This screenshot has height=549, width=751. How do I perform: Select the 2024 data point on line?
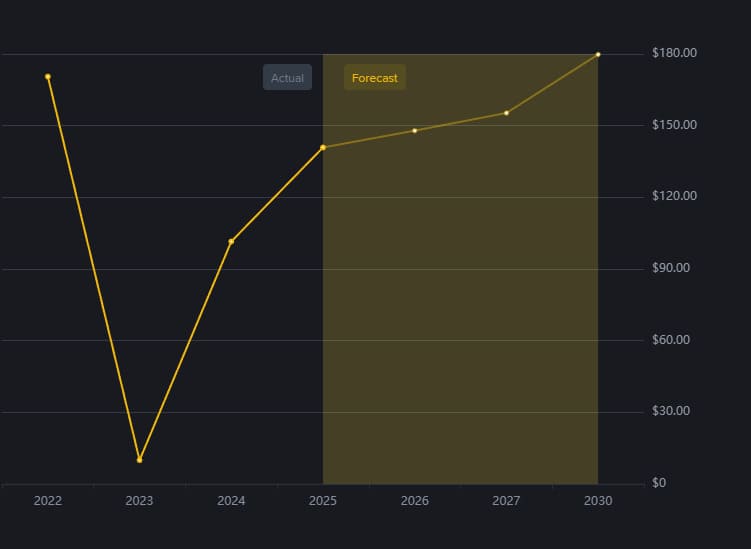(231, 241)
